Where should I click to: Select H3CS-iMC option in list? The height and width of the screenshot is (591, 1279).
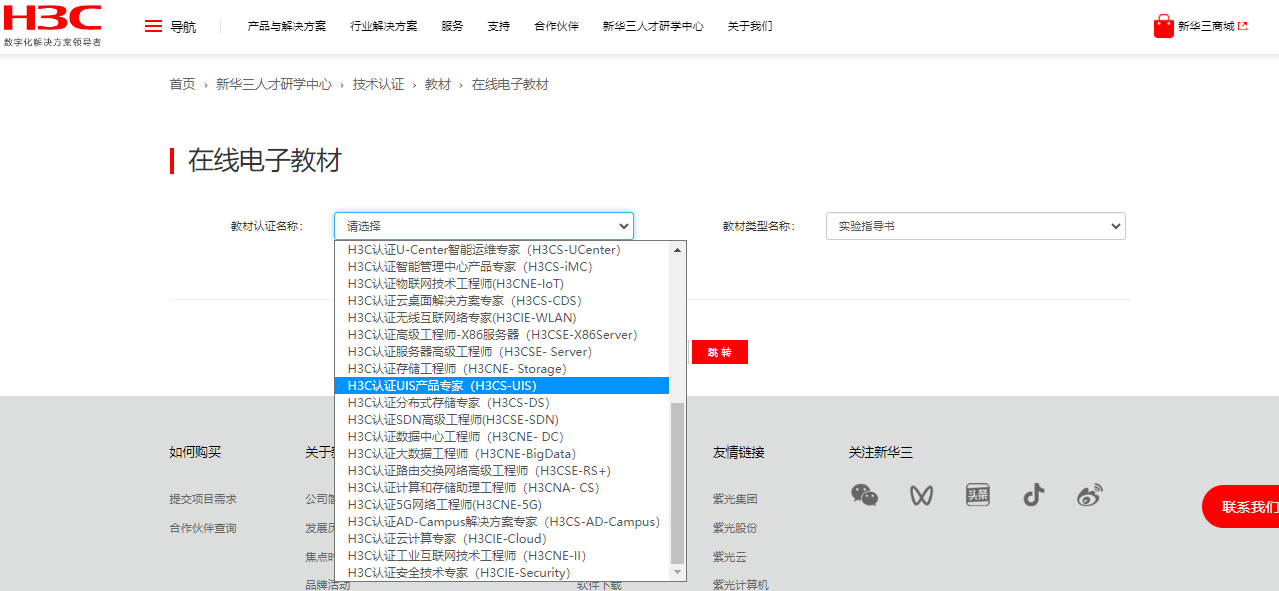tap(502, 267)
